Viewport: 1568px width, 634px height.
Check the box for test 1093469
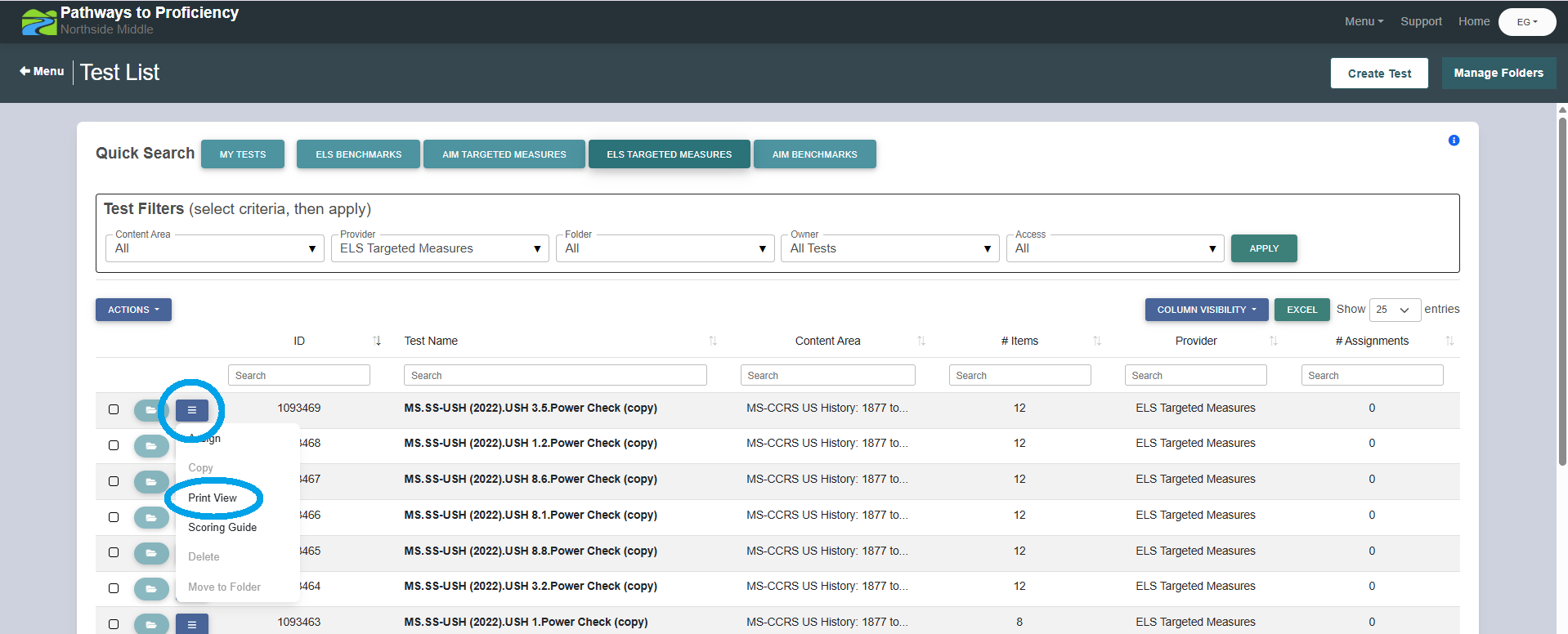[x=114, y=409]
